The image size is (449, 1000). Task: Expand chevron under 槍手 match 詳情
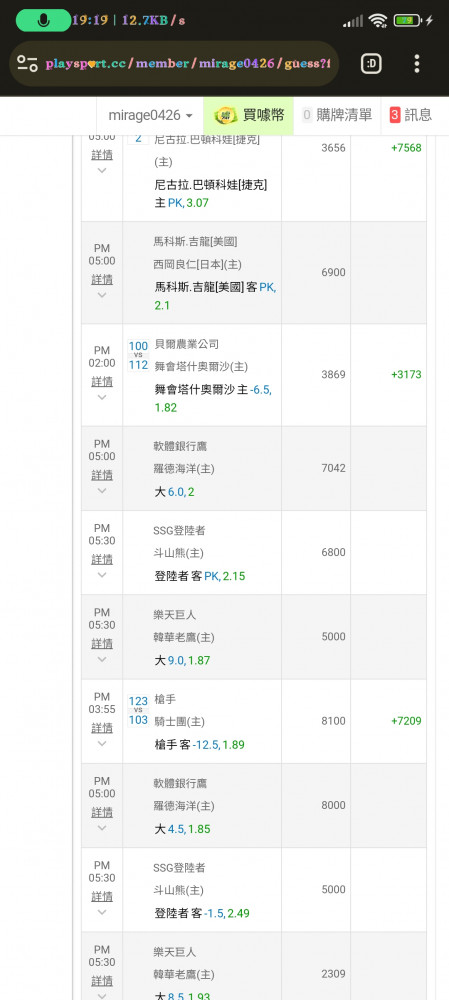pyautogui.click(x=102, y=744)
